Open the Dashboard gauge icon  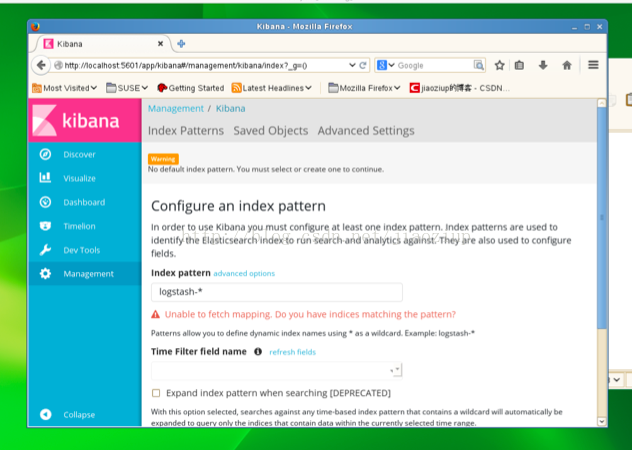(x=45, y=202)
